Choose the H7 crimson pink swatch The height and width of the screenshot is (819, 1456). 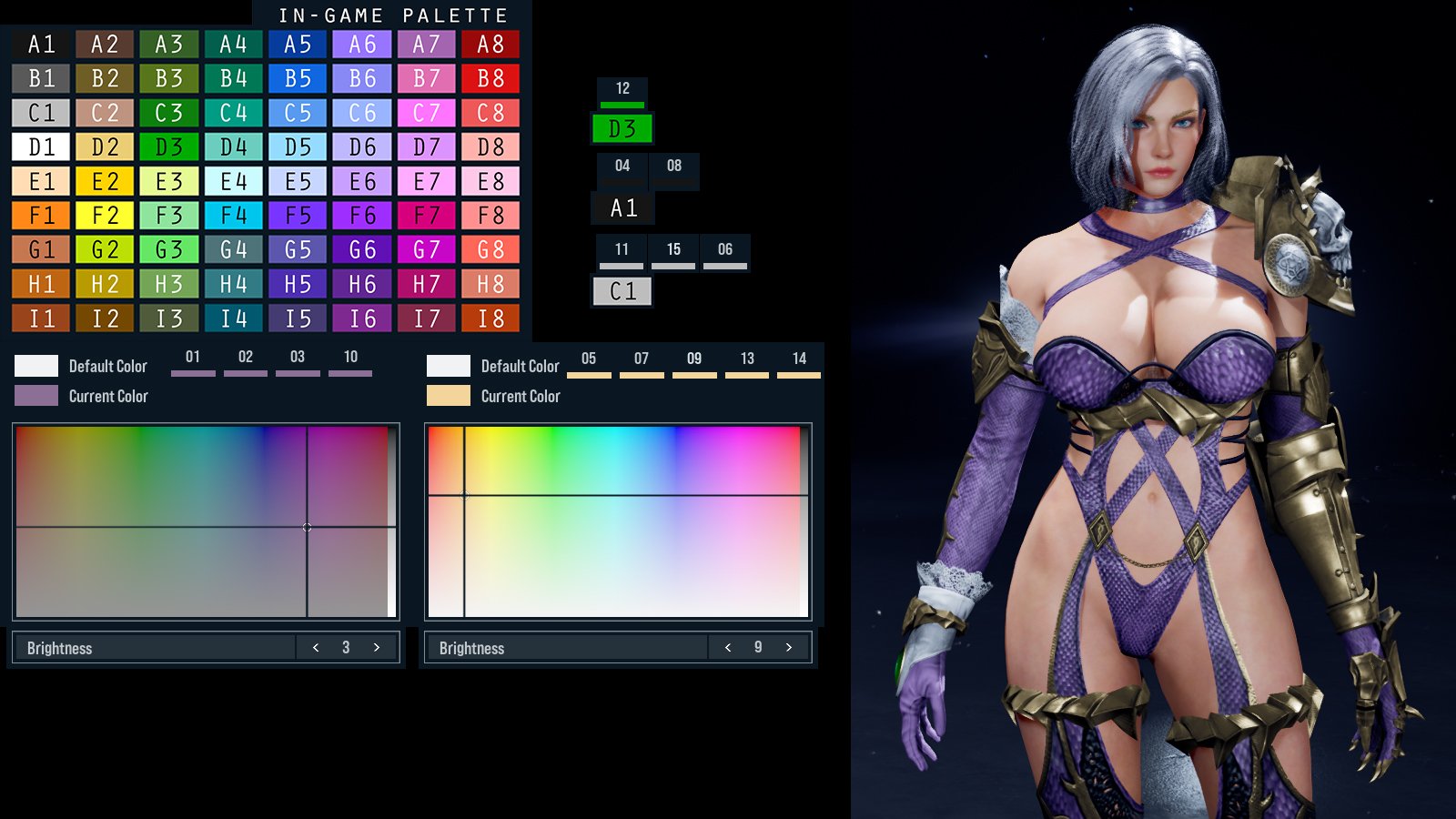426,284
